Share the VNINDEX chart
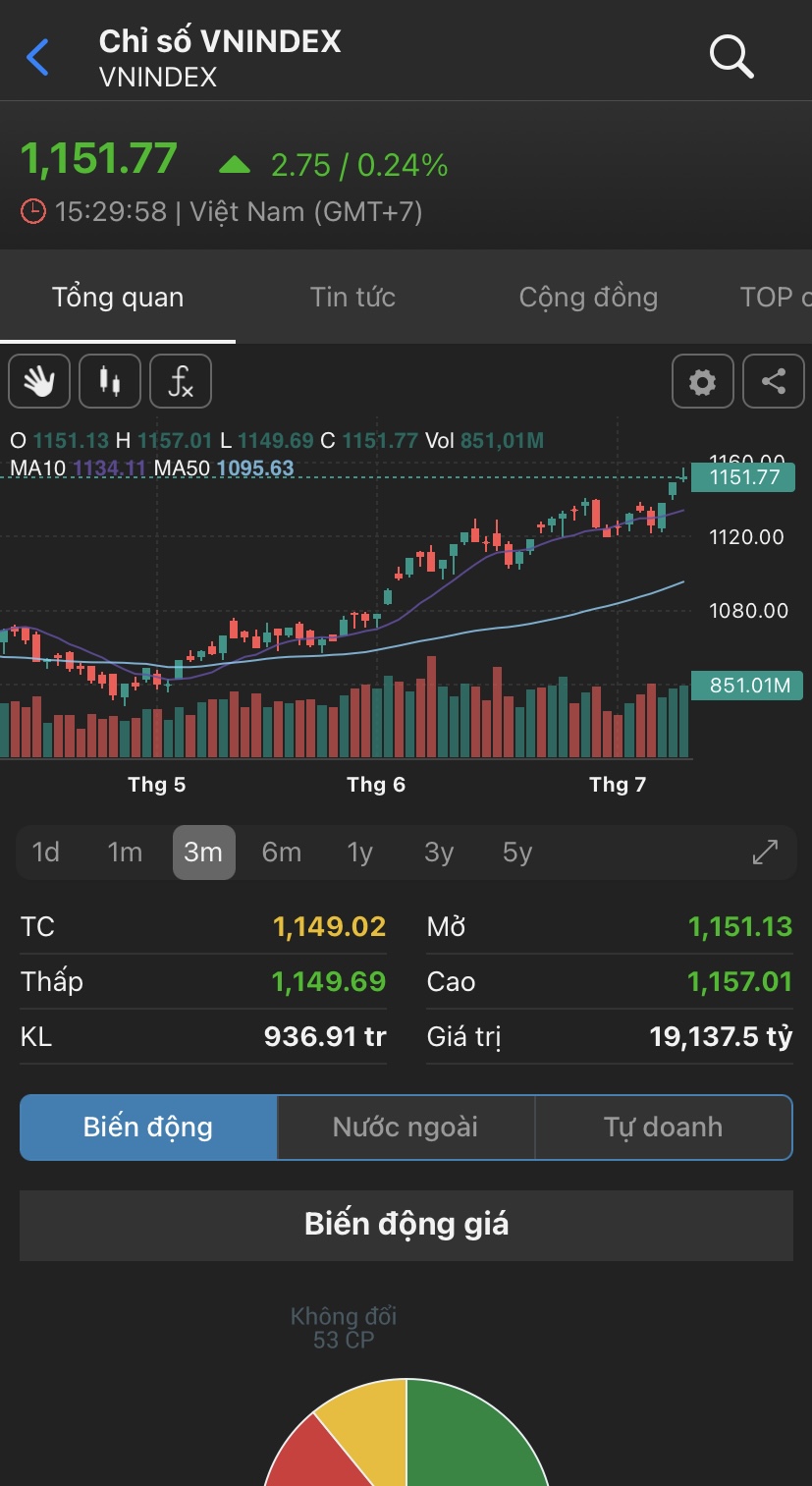Viewport: 812px width, 1486px height. tap(774, 381)
